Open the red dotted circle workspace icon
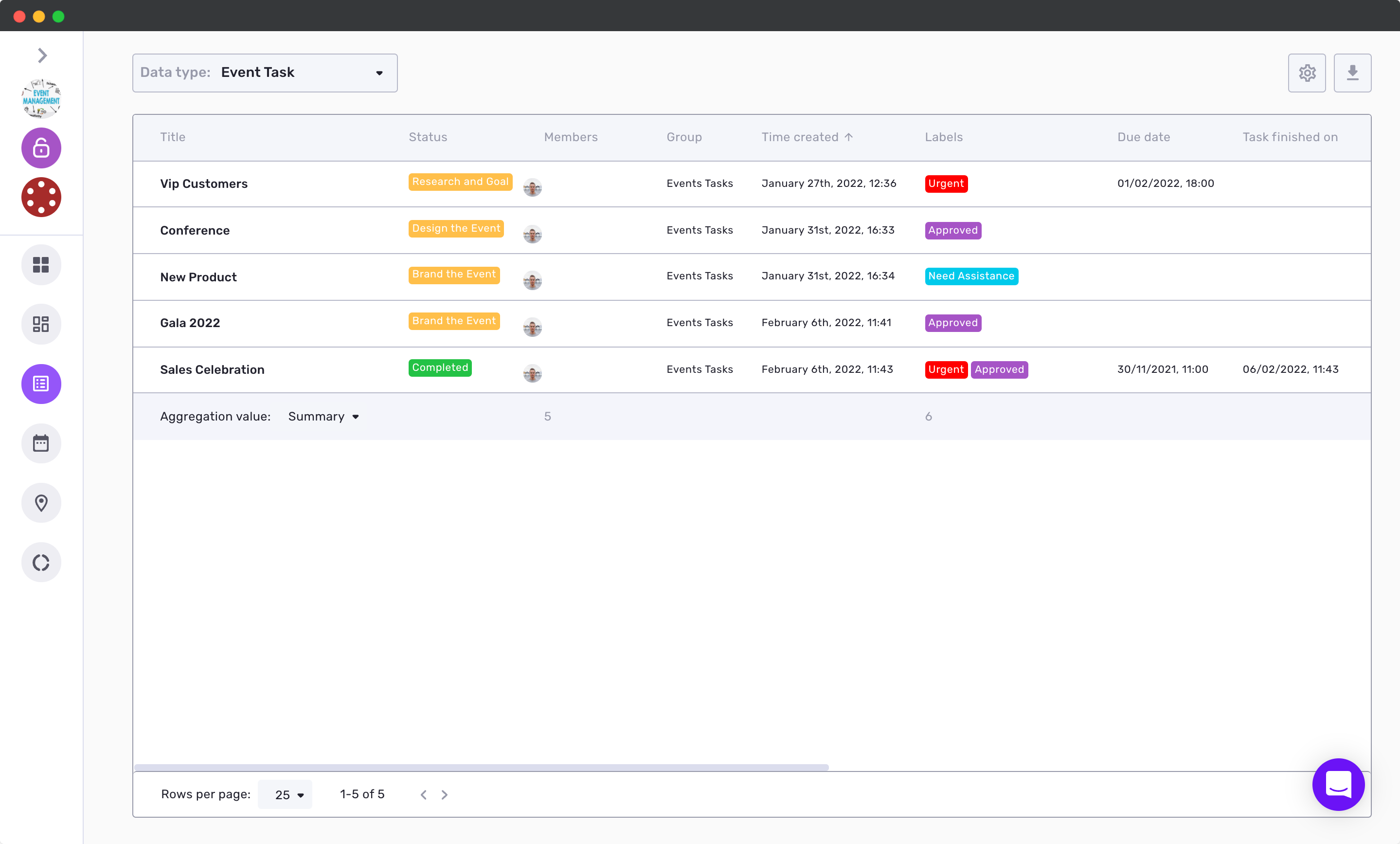Screen dimensions: 1400x844 pos(41,197)
